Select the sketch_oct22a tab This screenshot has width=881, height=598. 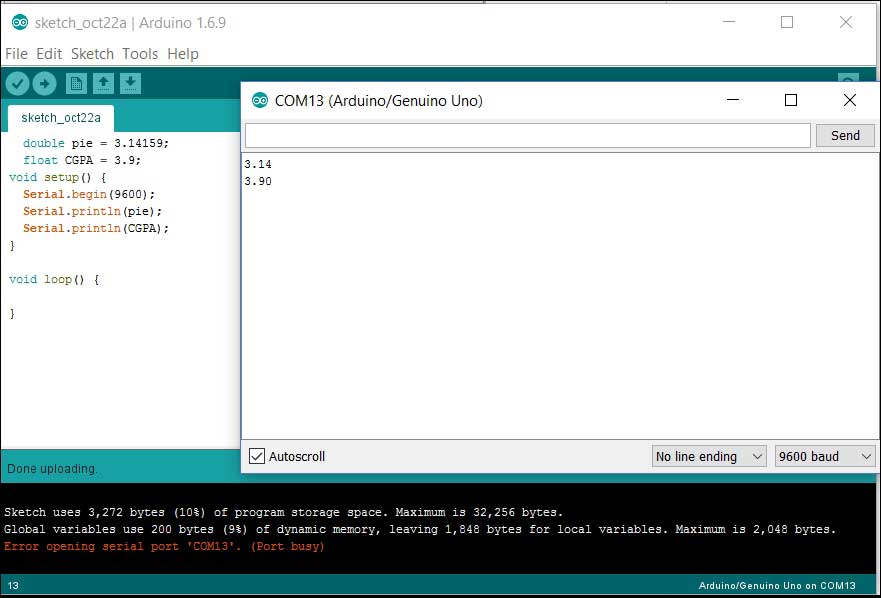(x=61, y=118)
